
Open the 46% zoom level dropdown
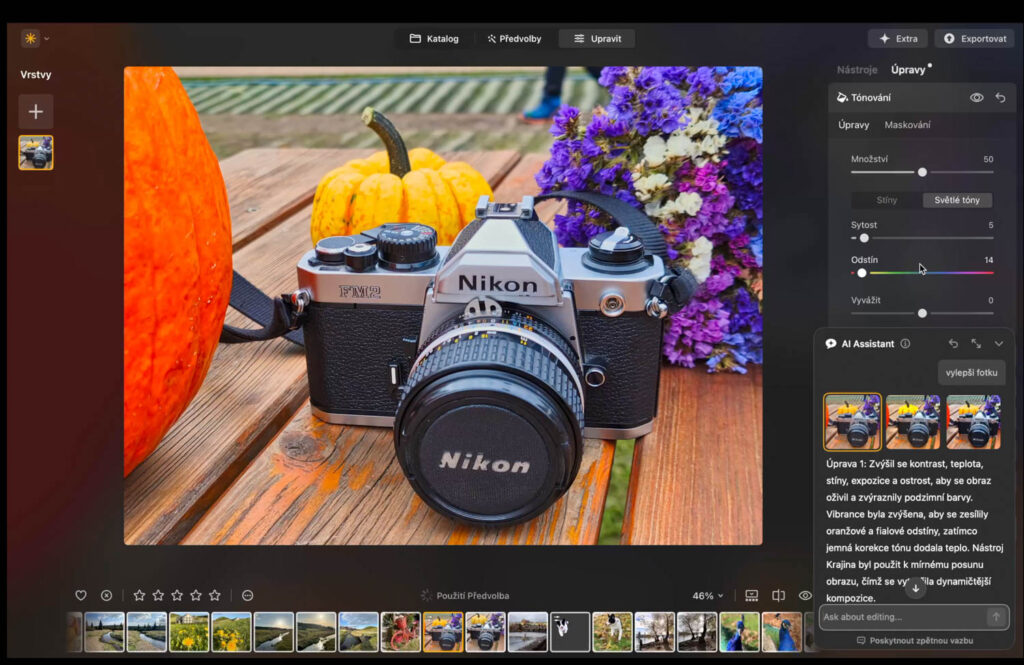pyautogui.click(x=708, y=595)
